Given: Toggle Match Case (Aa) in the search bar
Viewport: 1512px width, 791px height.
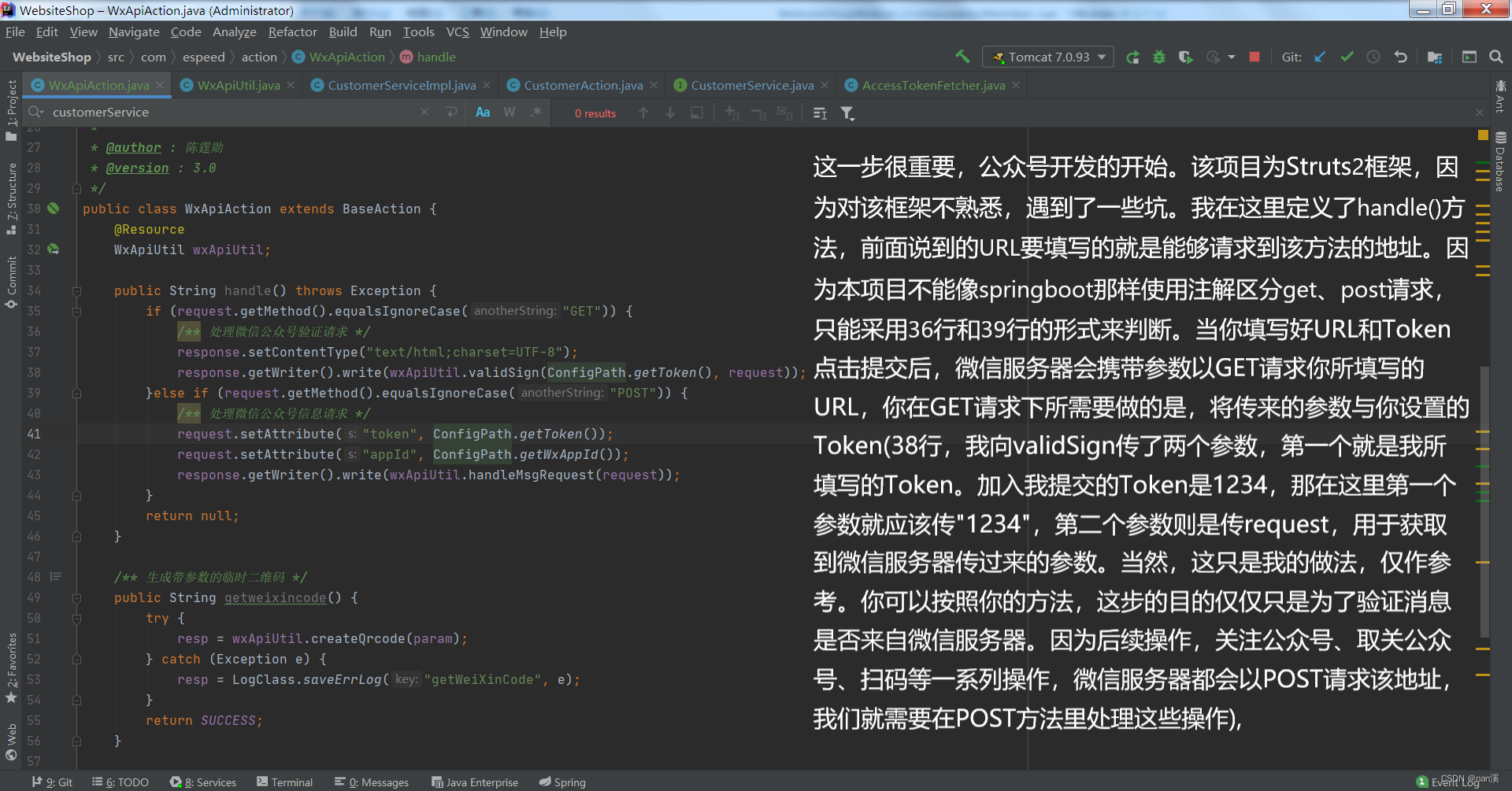Looking at the screenshot, I should 483,113.
